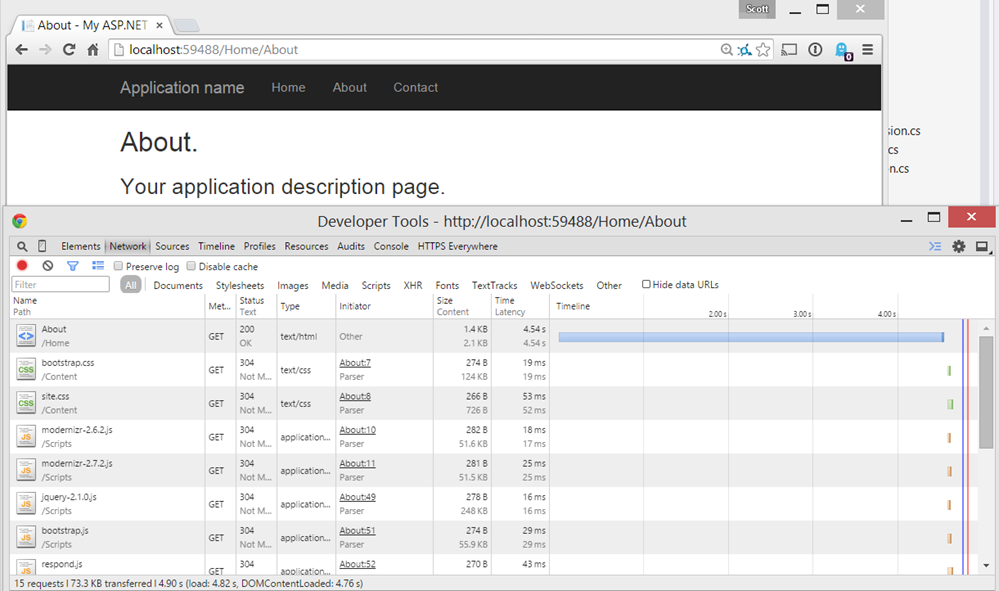The height and width of the screenshot is (591, 999).
Task: Click the Timeline column header dropdown
Action: click(573, 306)
